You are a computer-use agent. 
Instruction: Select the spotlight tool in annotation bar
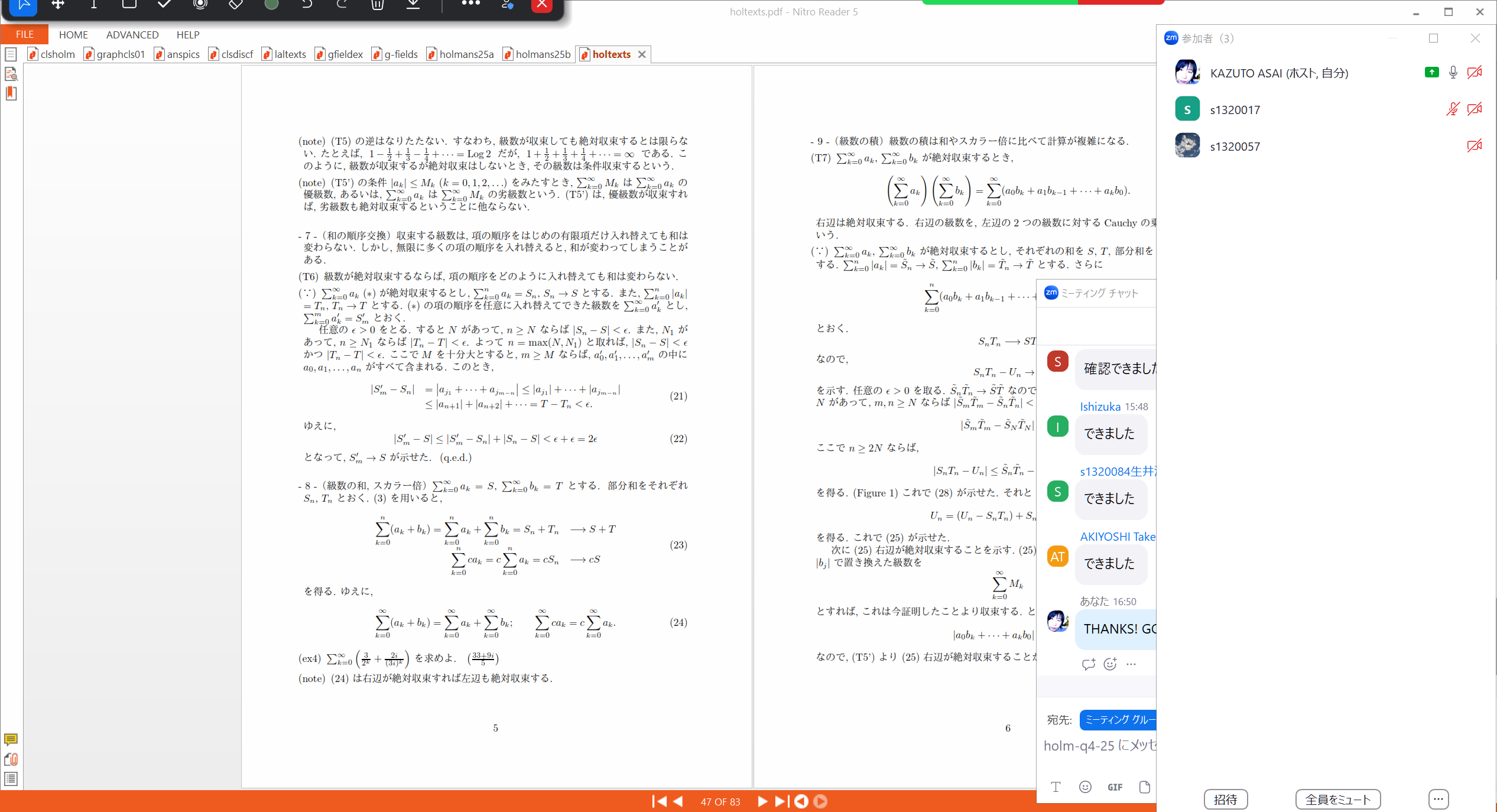click(x=200, y=5)
